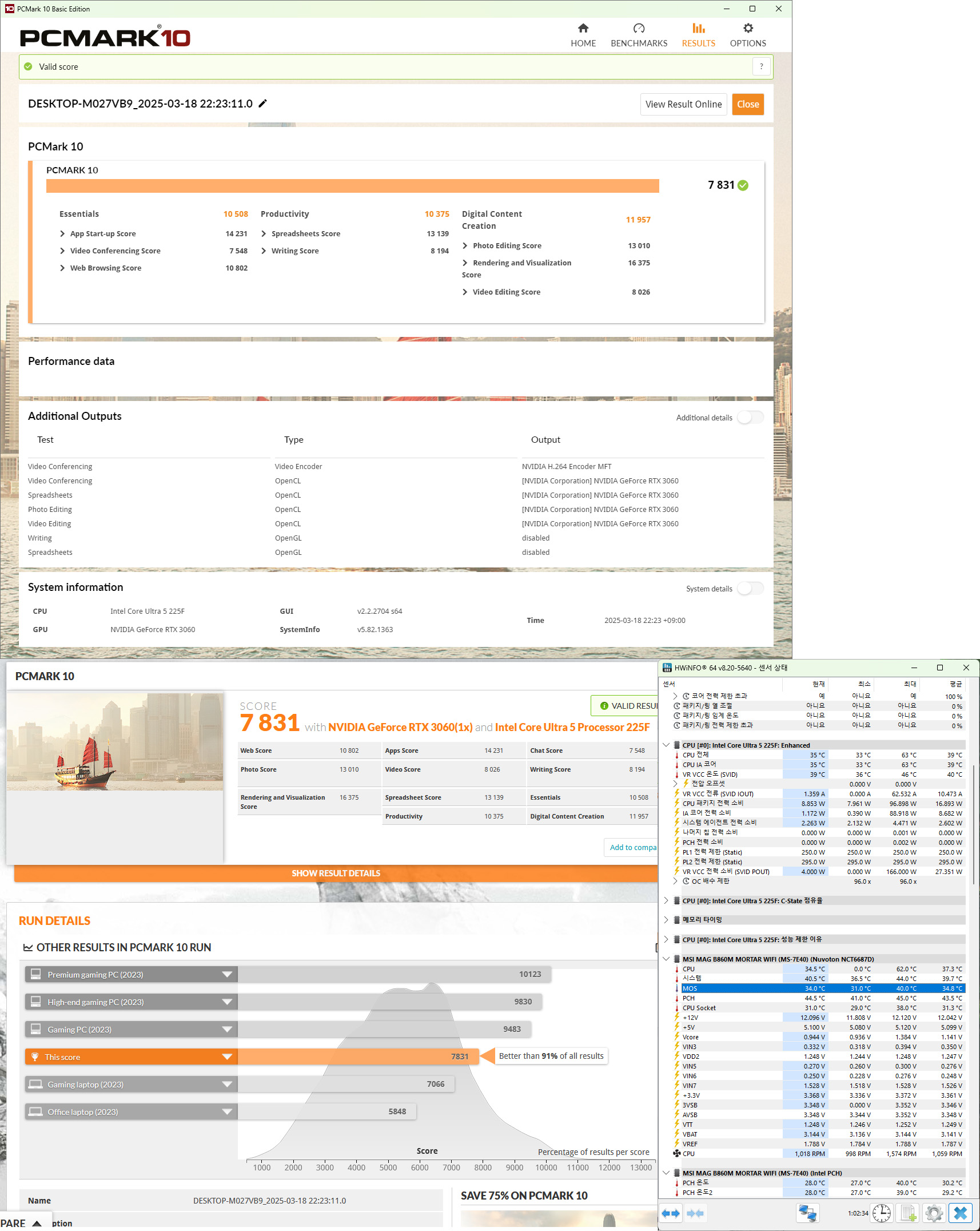Click the trophy icon on This score
The height and width of the screenshot is (1231, 980).
pos(35,1057)
